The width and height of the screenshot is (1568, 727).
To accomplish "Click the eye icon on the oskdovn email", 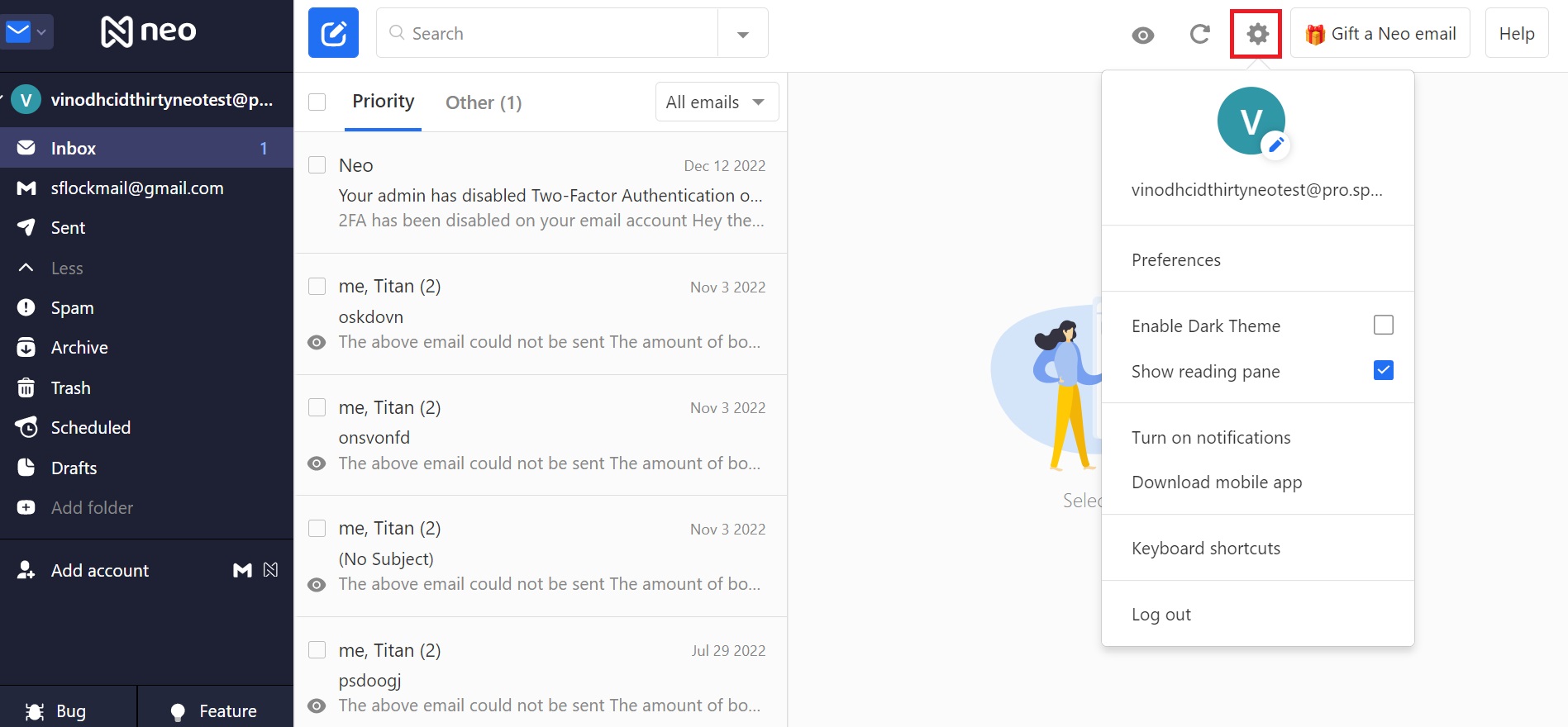I will click(x=317, y=342).
